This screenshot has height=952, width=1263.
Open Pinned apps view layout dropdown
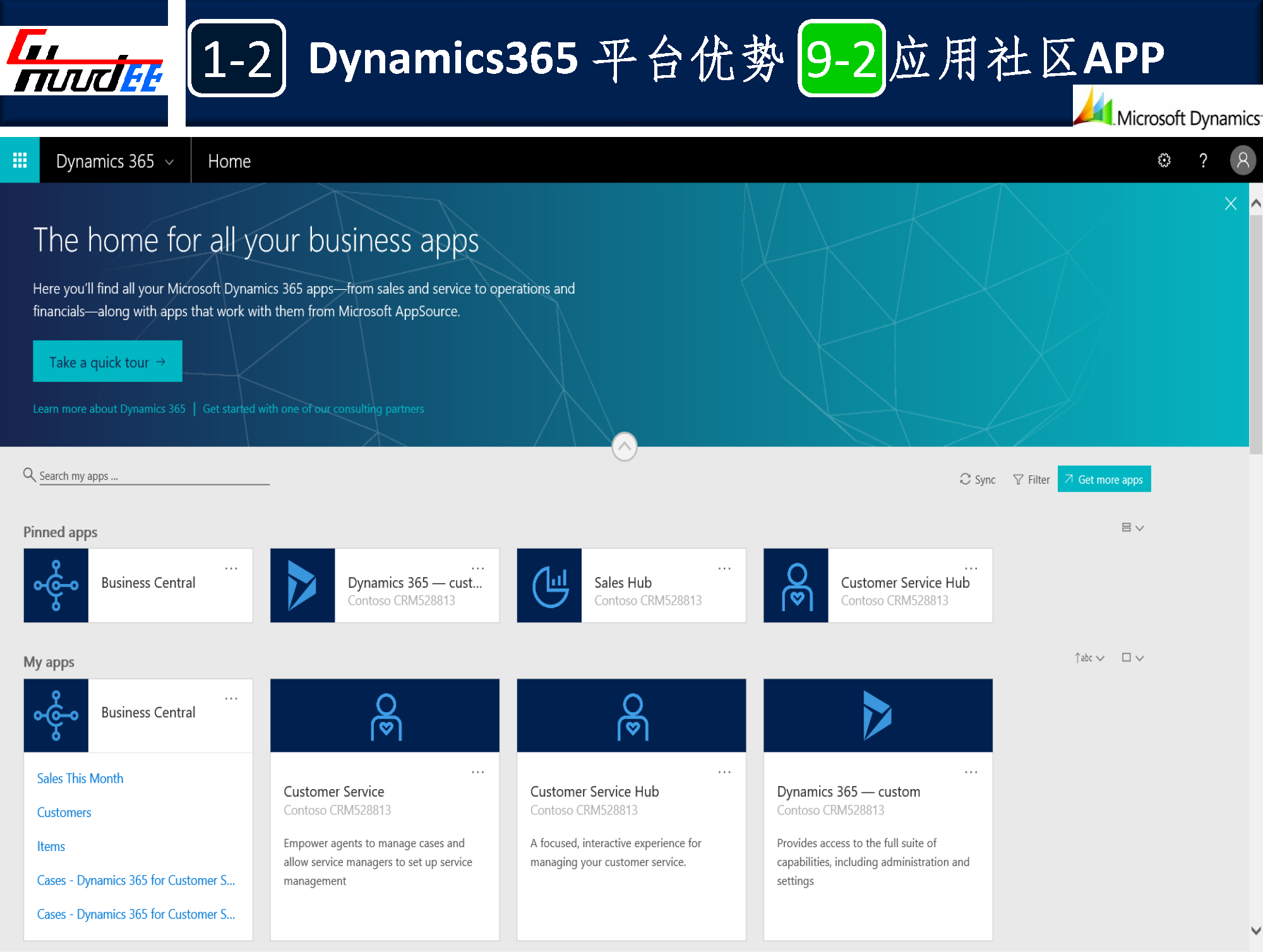tap(1132, 528)
